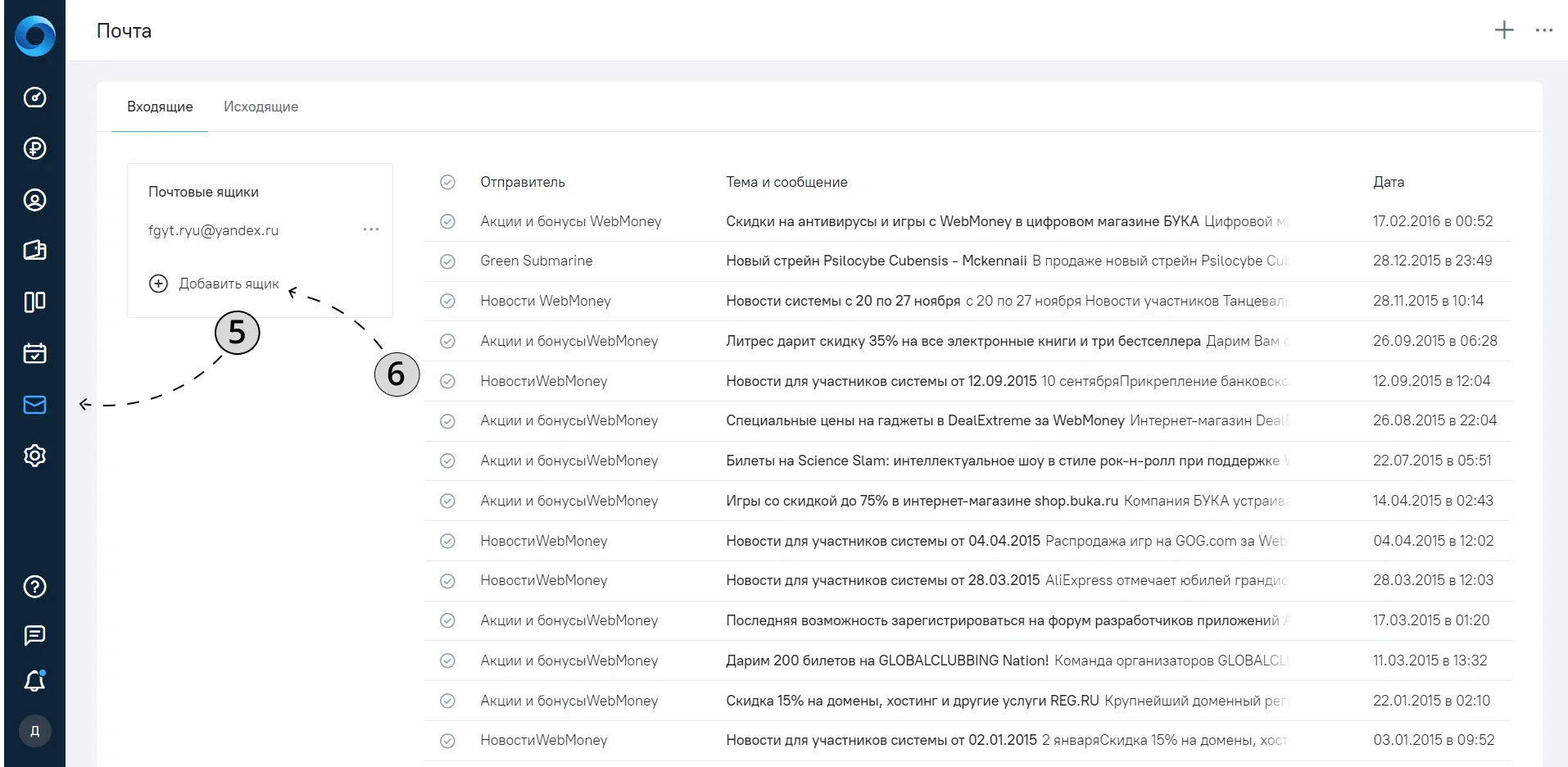Screen dimensions: 1568x767
Task: Select the email dated 17.03.2015 checkbox
Action: pos(447,620)
